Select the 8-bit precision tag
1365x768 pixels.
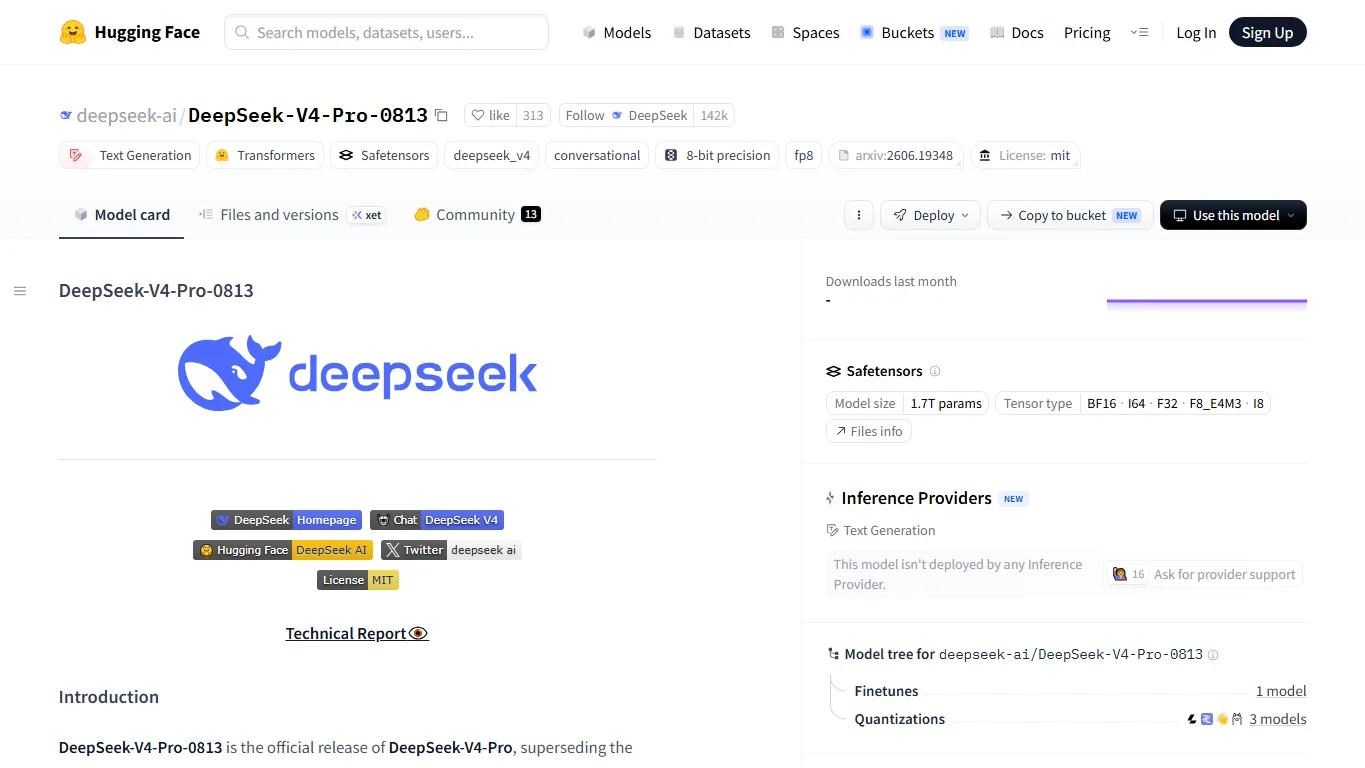717,155
